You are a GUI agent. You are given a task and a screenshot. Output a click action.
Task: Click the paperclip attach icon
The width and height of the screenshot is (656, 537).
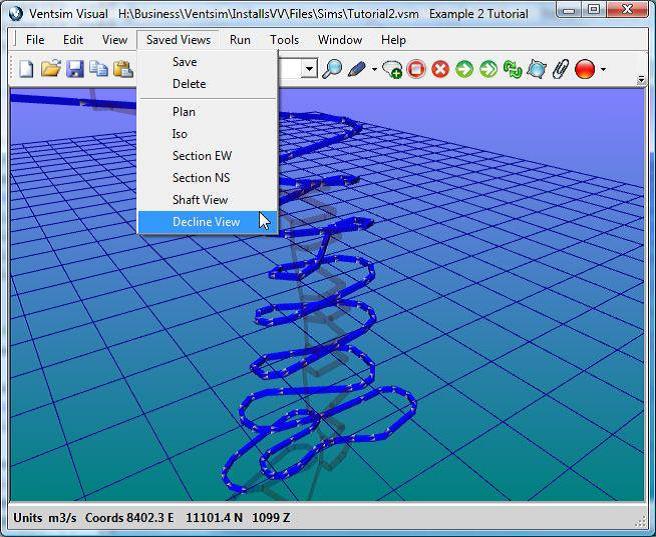point(561,69)
